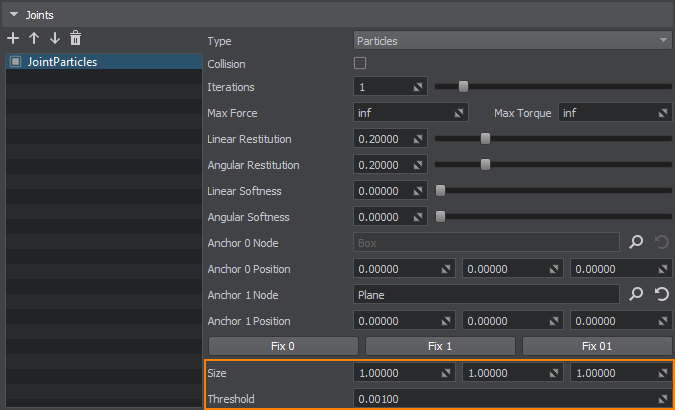Image resolution: width=675 pixels, height=410 pixels.
Task: Add a new joint with the plus icon
Action: click(x=13, y=38)
